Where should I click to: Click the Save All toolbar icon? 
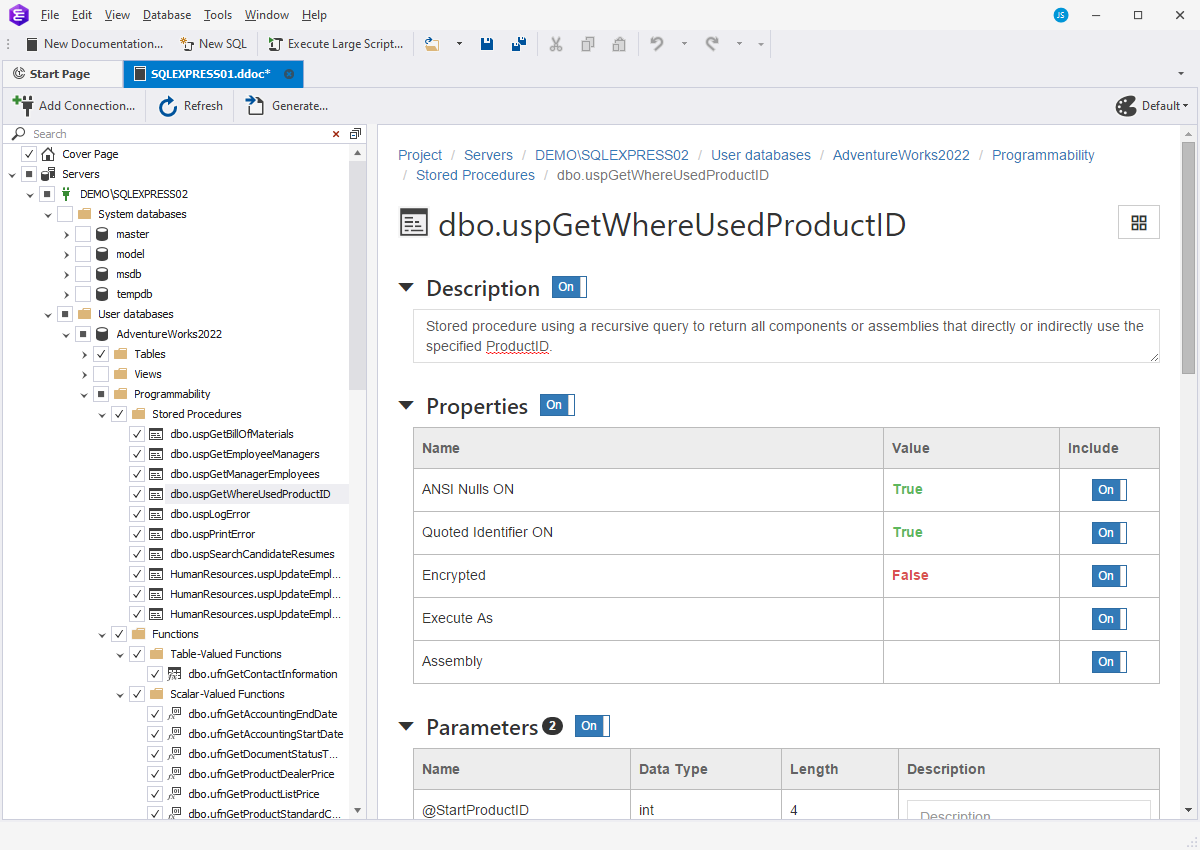point(519,43)
